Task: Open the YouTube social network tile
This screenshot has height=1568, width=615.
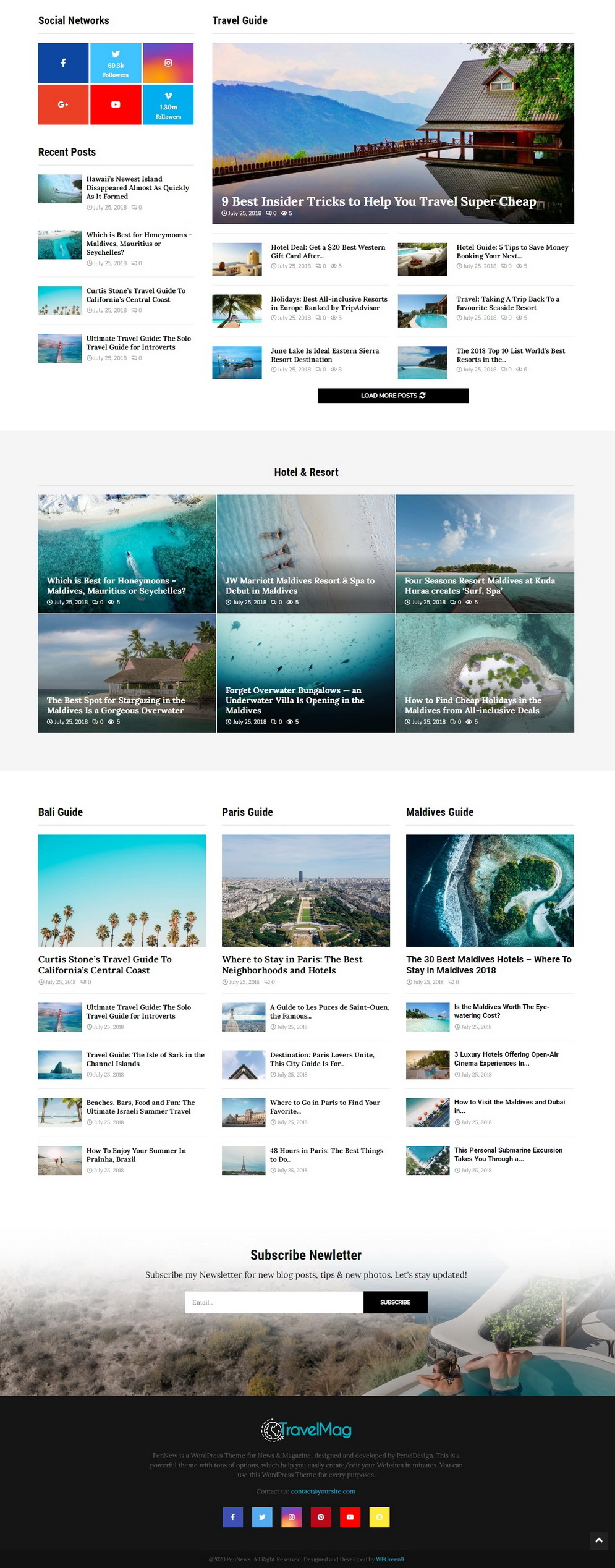Action: (116, 104)
